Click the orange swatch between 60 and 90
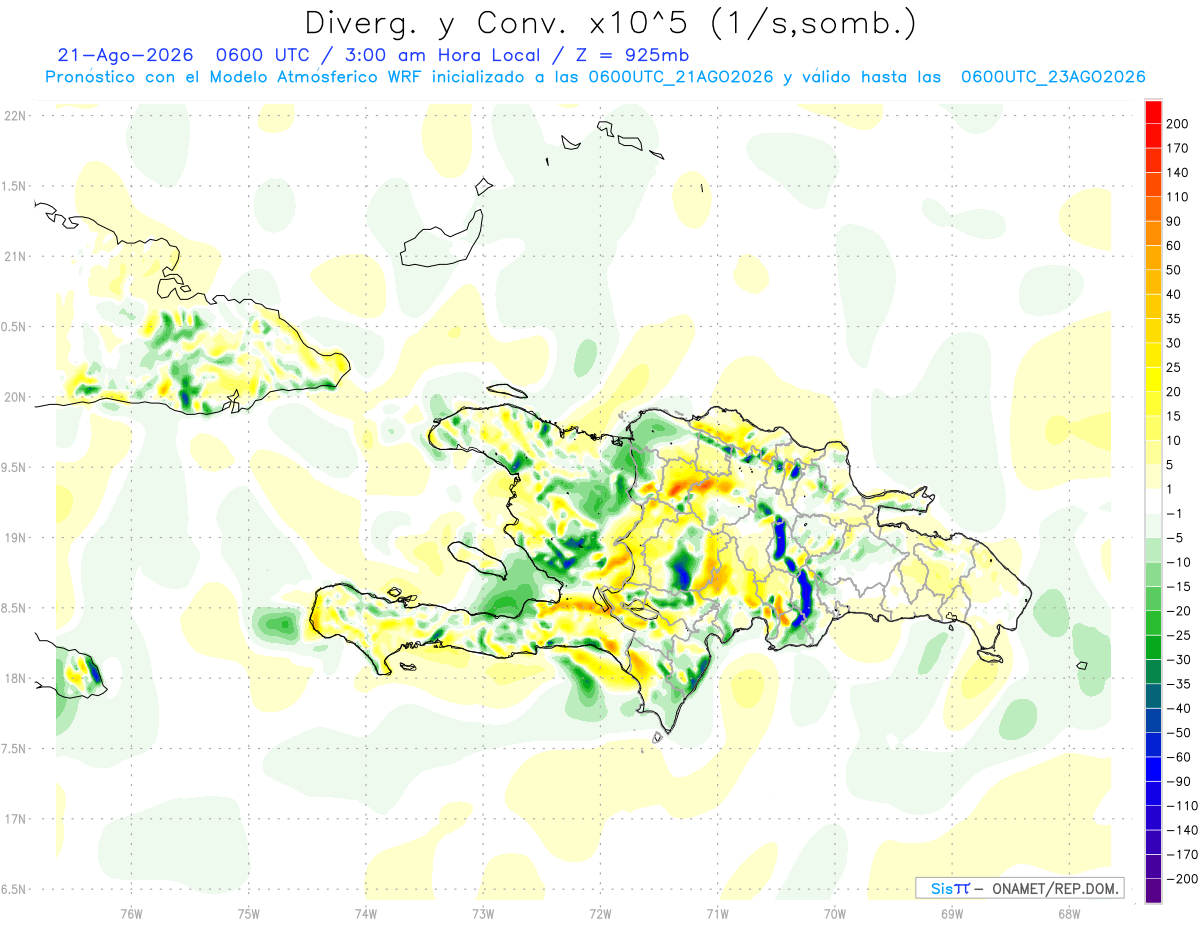This screenshot has width=1200, height=927. point(1153,234)
